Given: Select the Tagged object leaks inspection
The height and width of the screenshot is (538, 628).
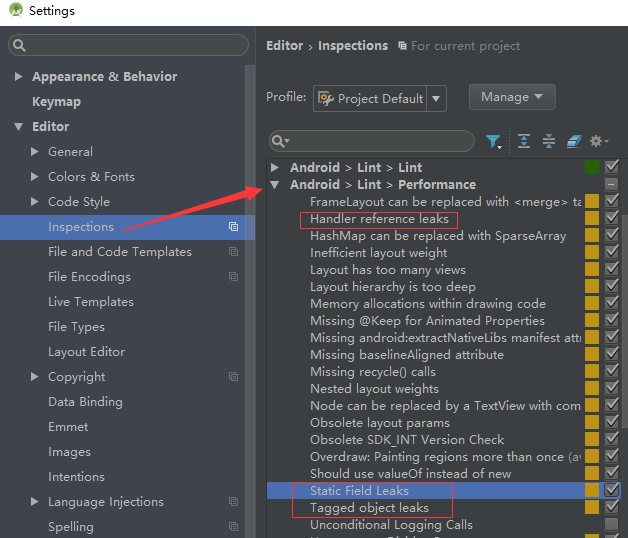Looking at the screenshot, I should (369, 508).
